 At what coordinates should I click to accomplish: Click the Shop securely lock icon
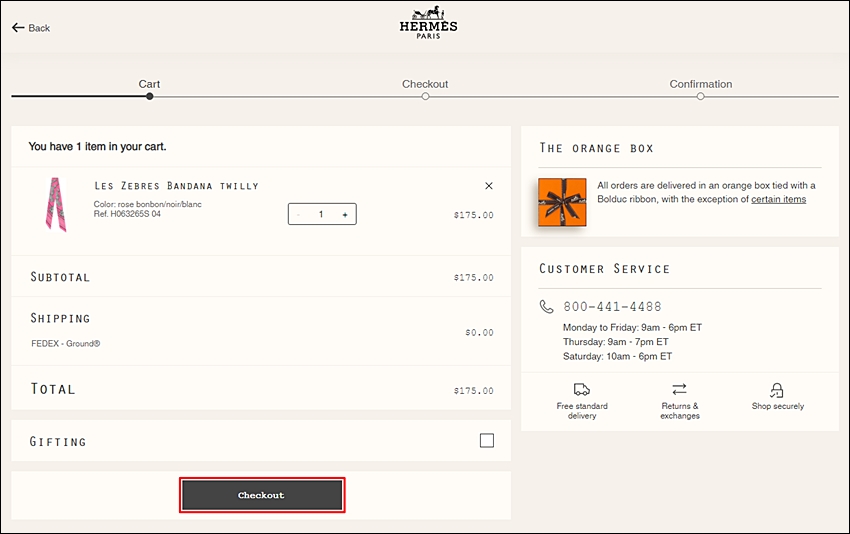(x=777, y=390)
